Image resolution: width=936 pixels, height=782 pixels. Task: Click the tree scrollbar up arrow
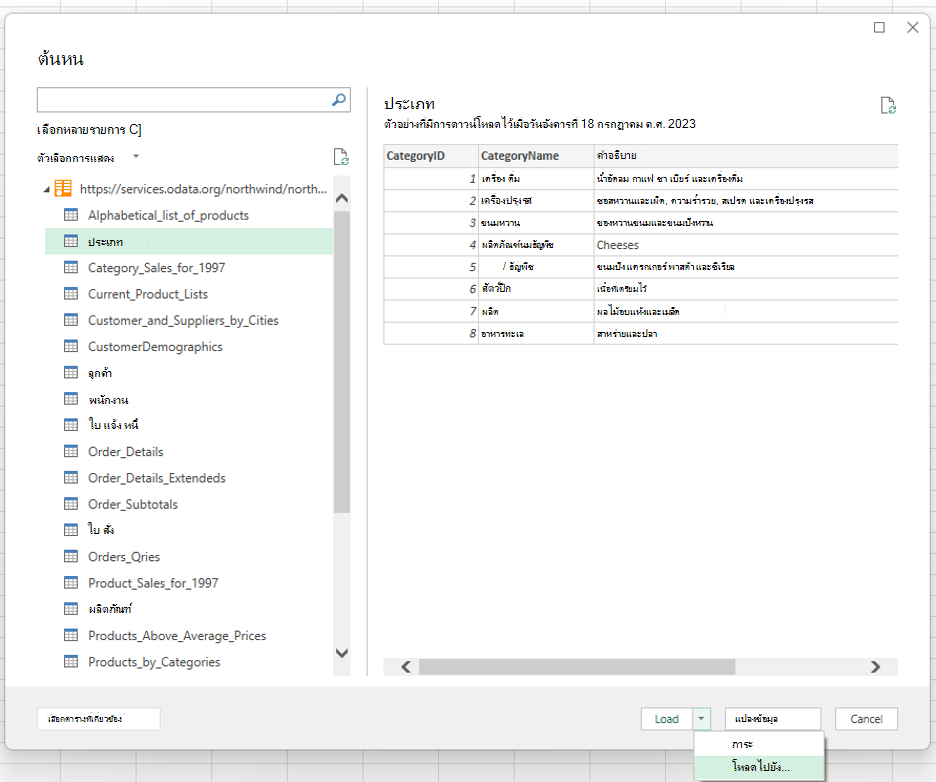click(x=342, y=198)
